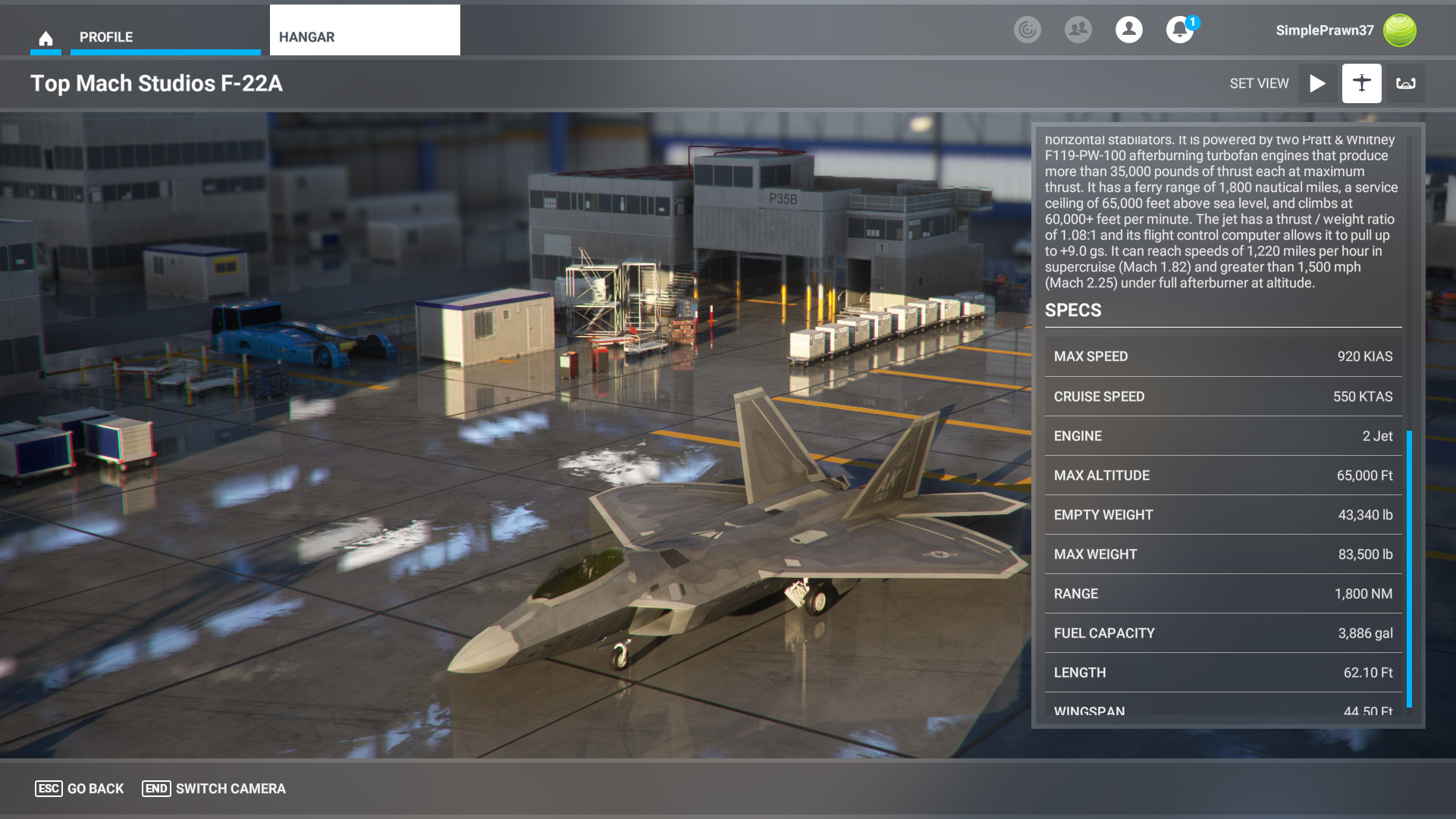Play the showcase view
Viewport: 1456px width, 819px height.
[x=1317, y=83]
